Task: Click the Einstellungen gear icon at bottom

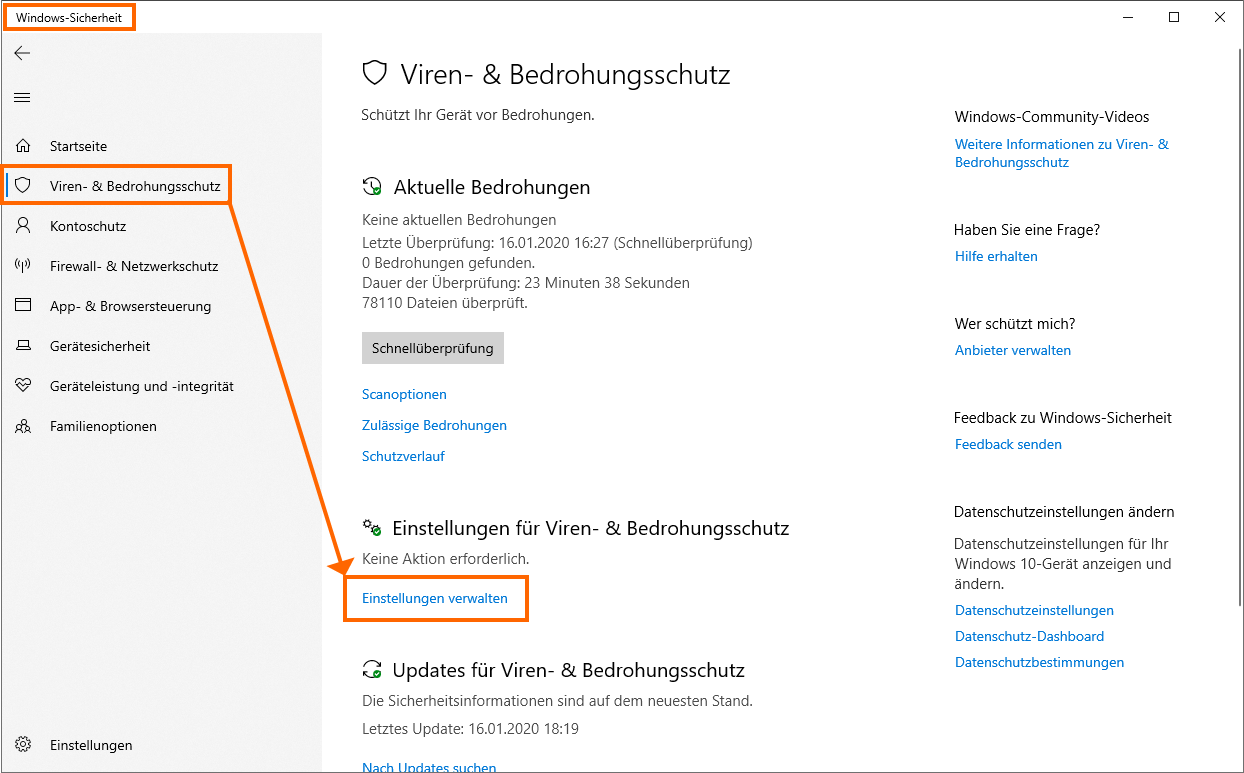Action: tap(23, 745)
